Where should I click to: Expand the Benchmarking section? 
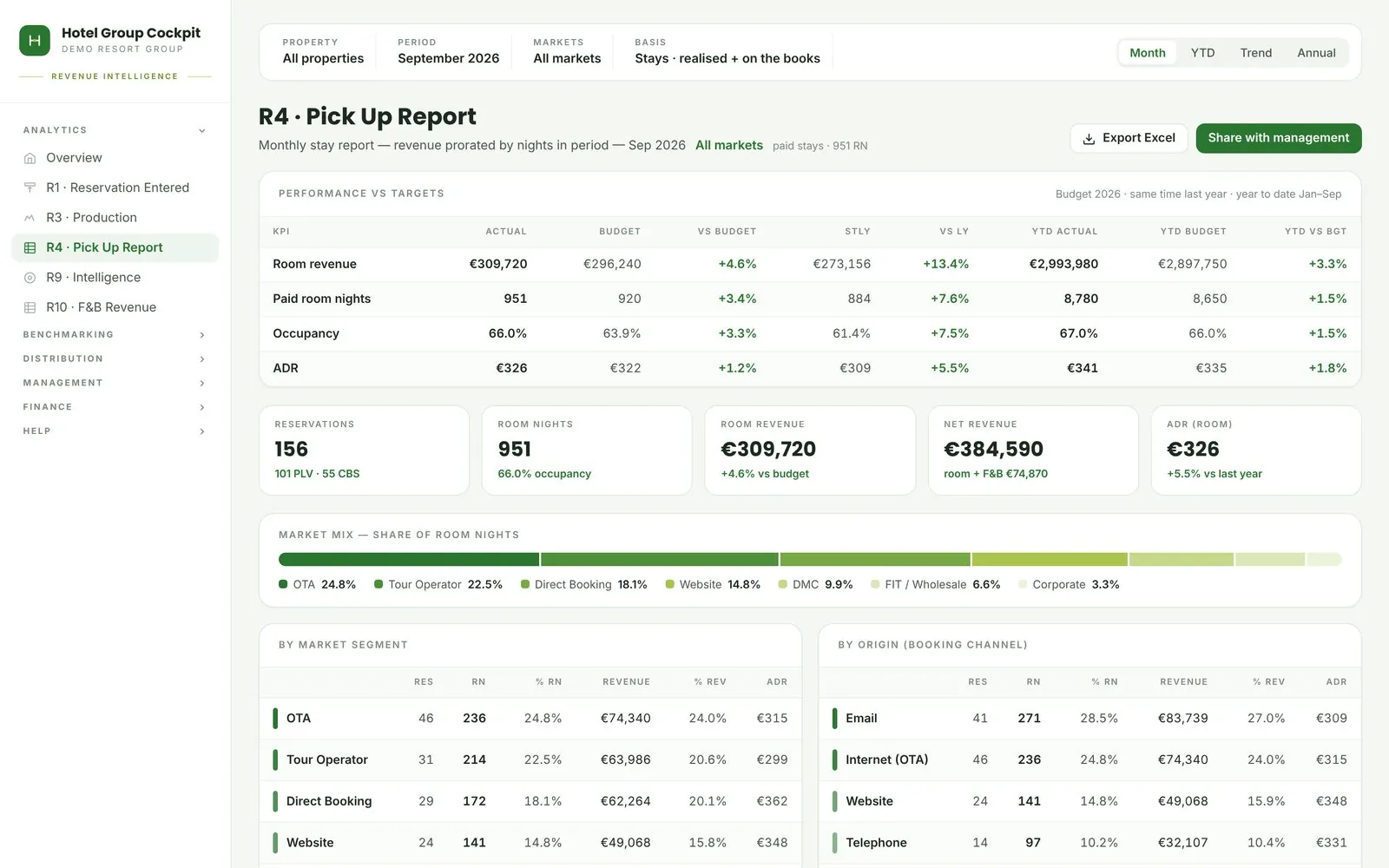[x=115, y=335]
